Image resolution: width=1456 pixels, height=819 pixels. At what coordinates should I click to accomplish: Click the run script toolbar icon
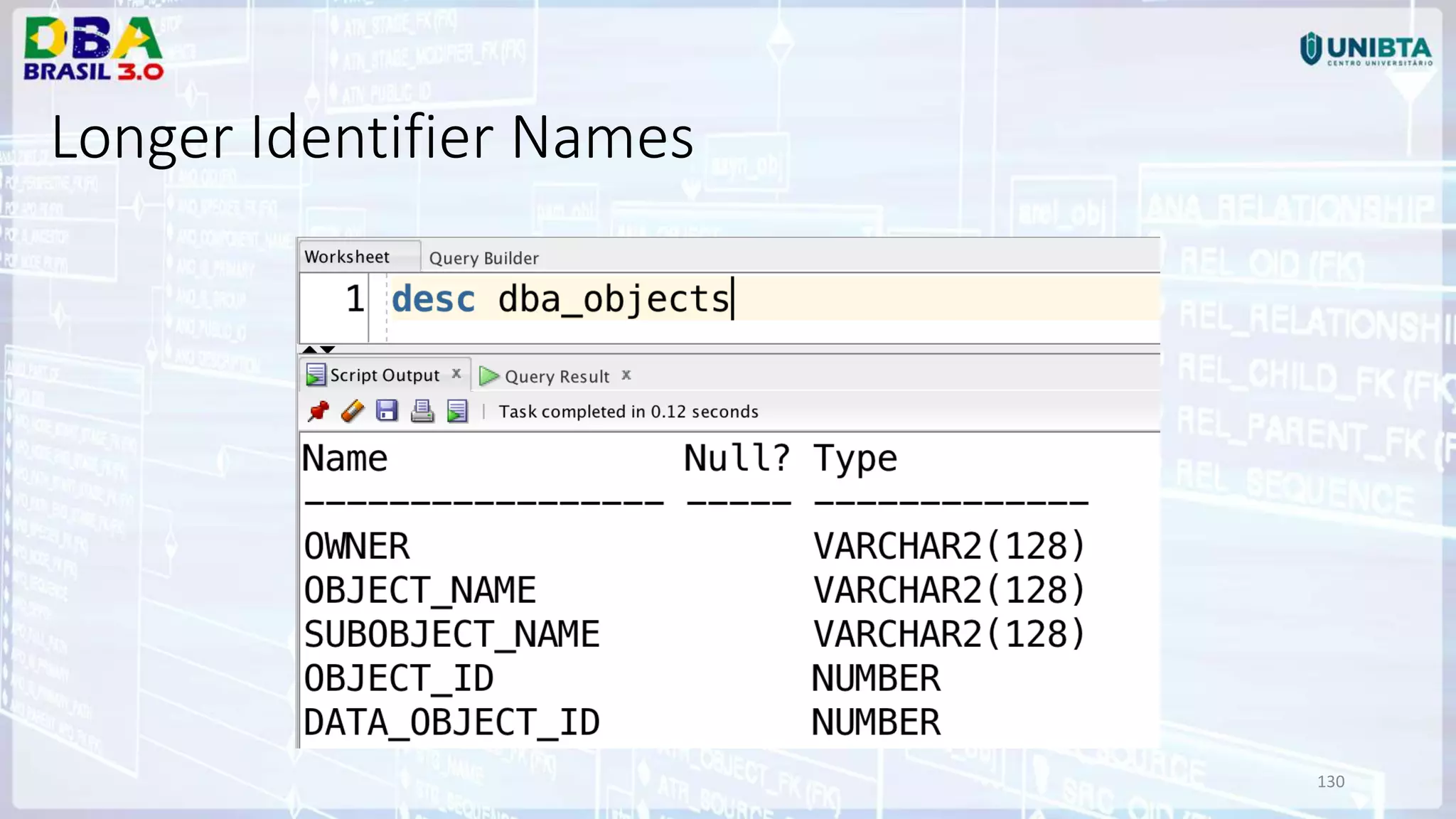(457, 411)
